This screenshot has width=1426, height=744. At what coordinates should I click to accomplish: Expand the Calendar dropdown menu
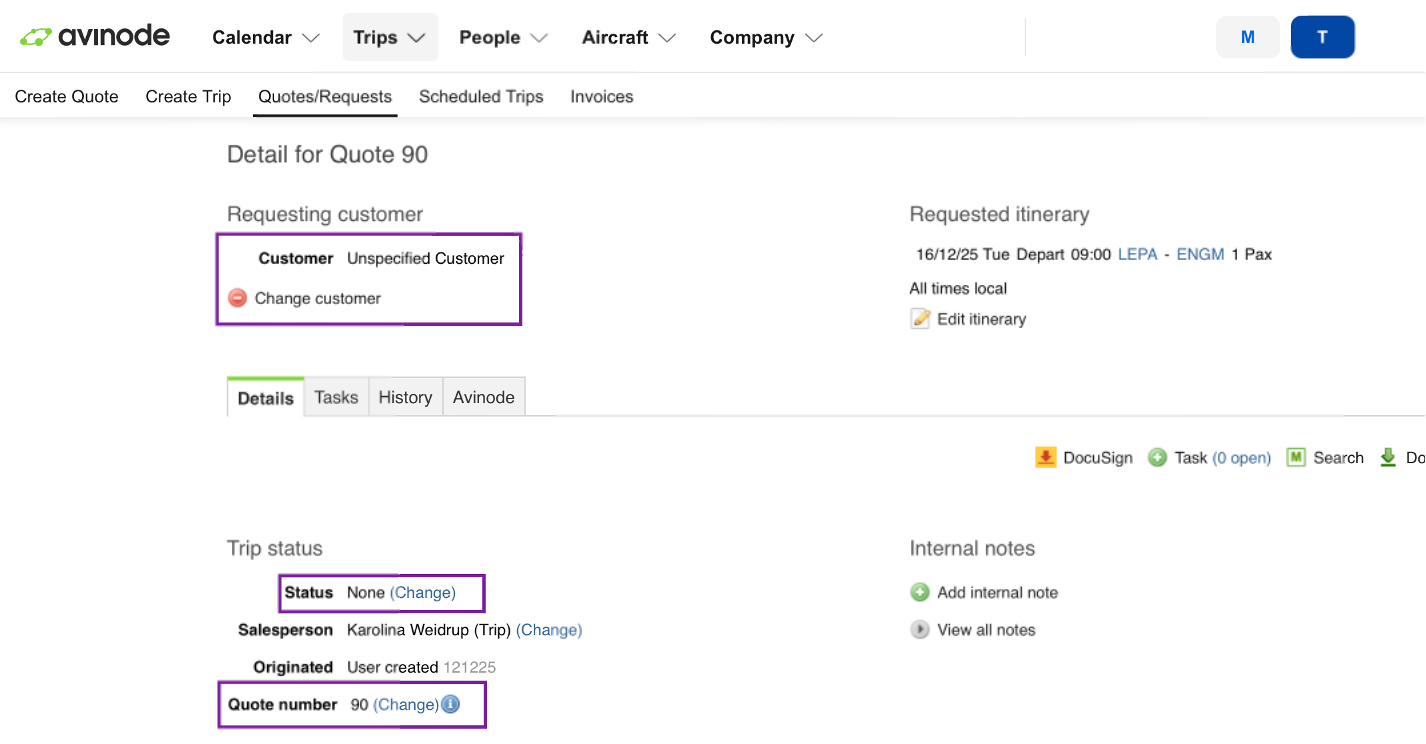tap(266, 37)
